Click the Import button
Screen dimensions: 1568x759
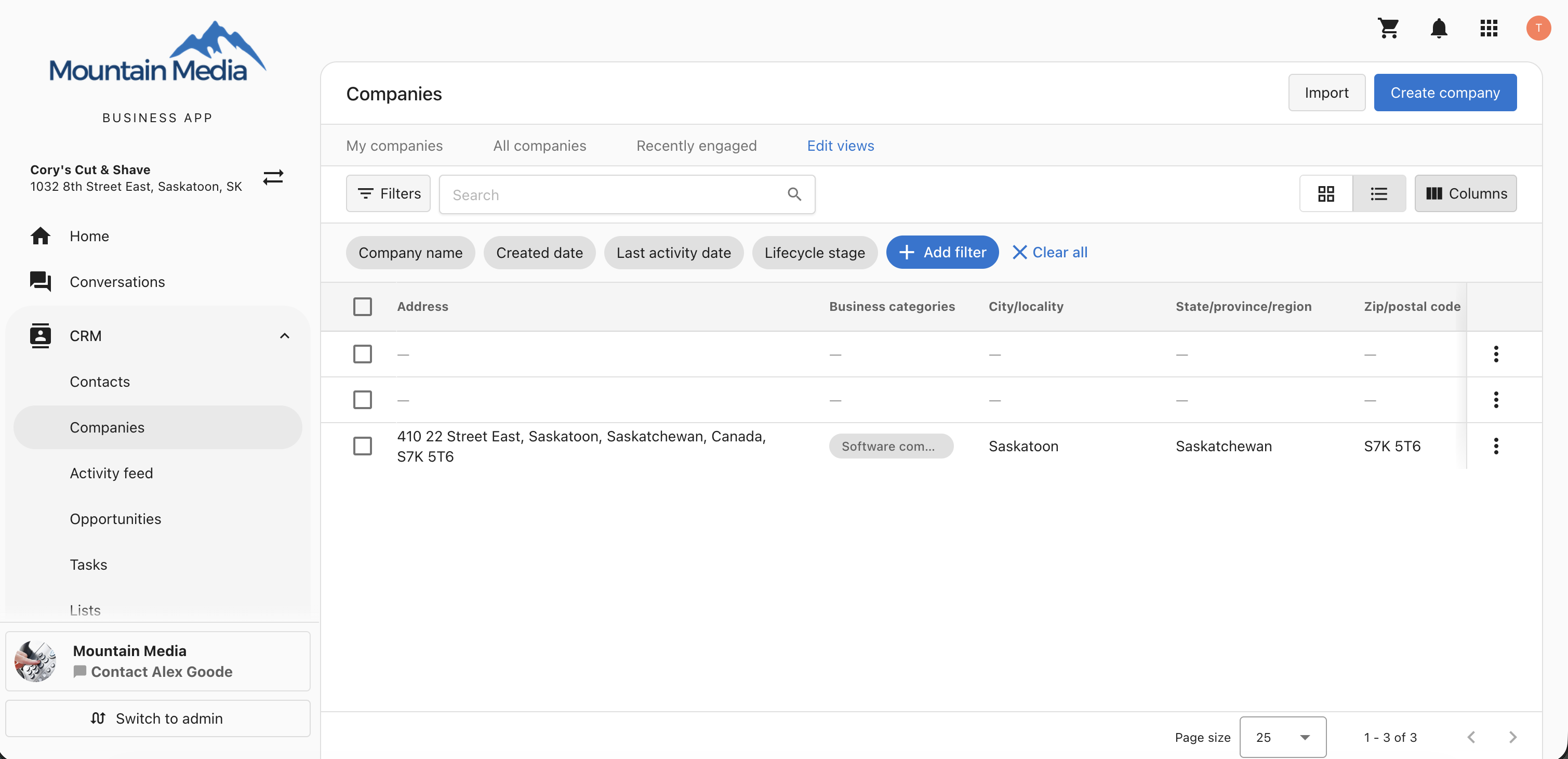tap(1326, 93)
